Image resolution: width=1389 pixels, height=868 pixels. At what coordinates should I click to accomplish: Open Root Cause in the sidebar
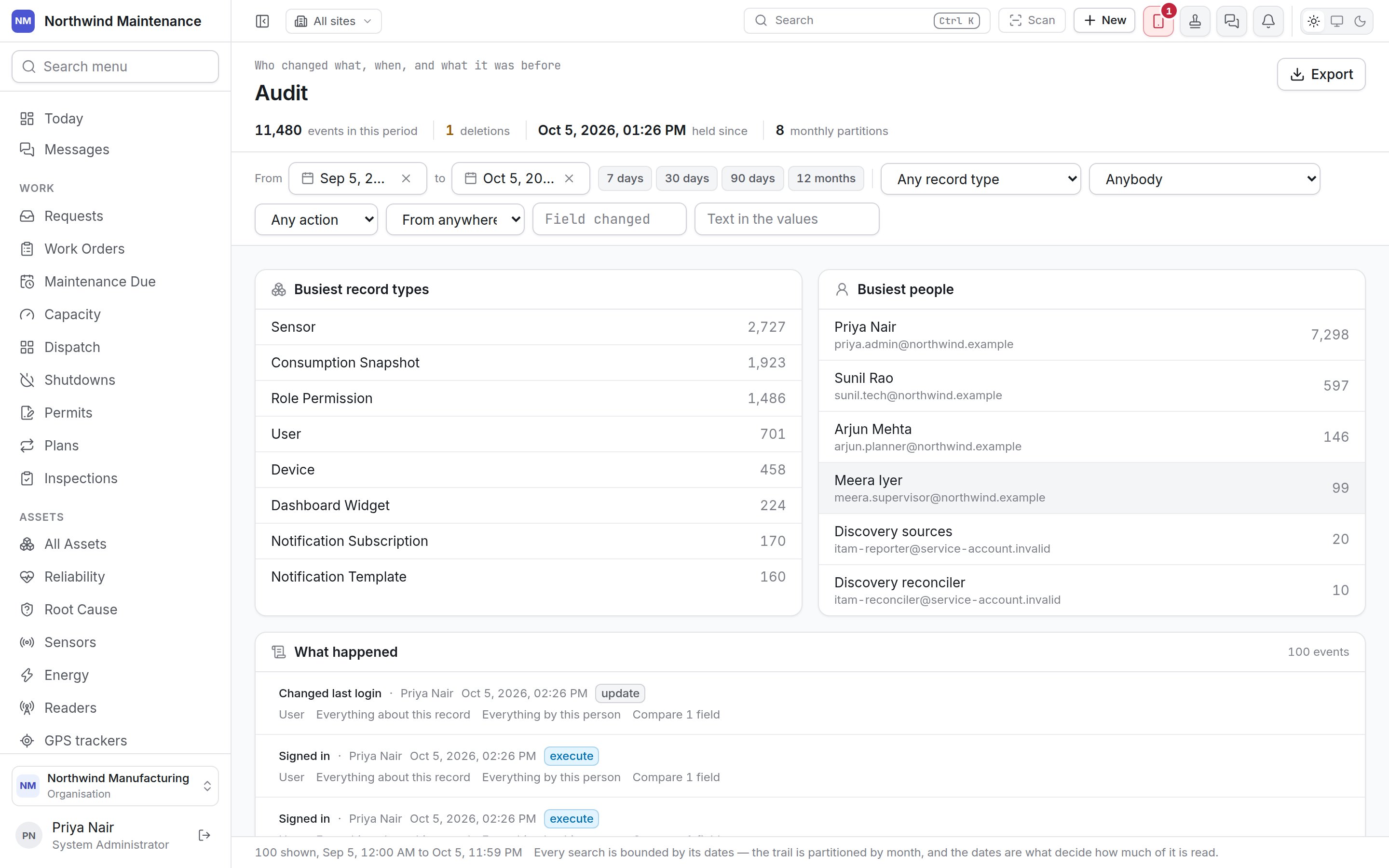click(115, 610)
